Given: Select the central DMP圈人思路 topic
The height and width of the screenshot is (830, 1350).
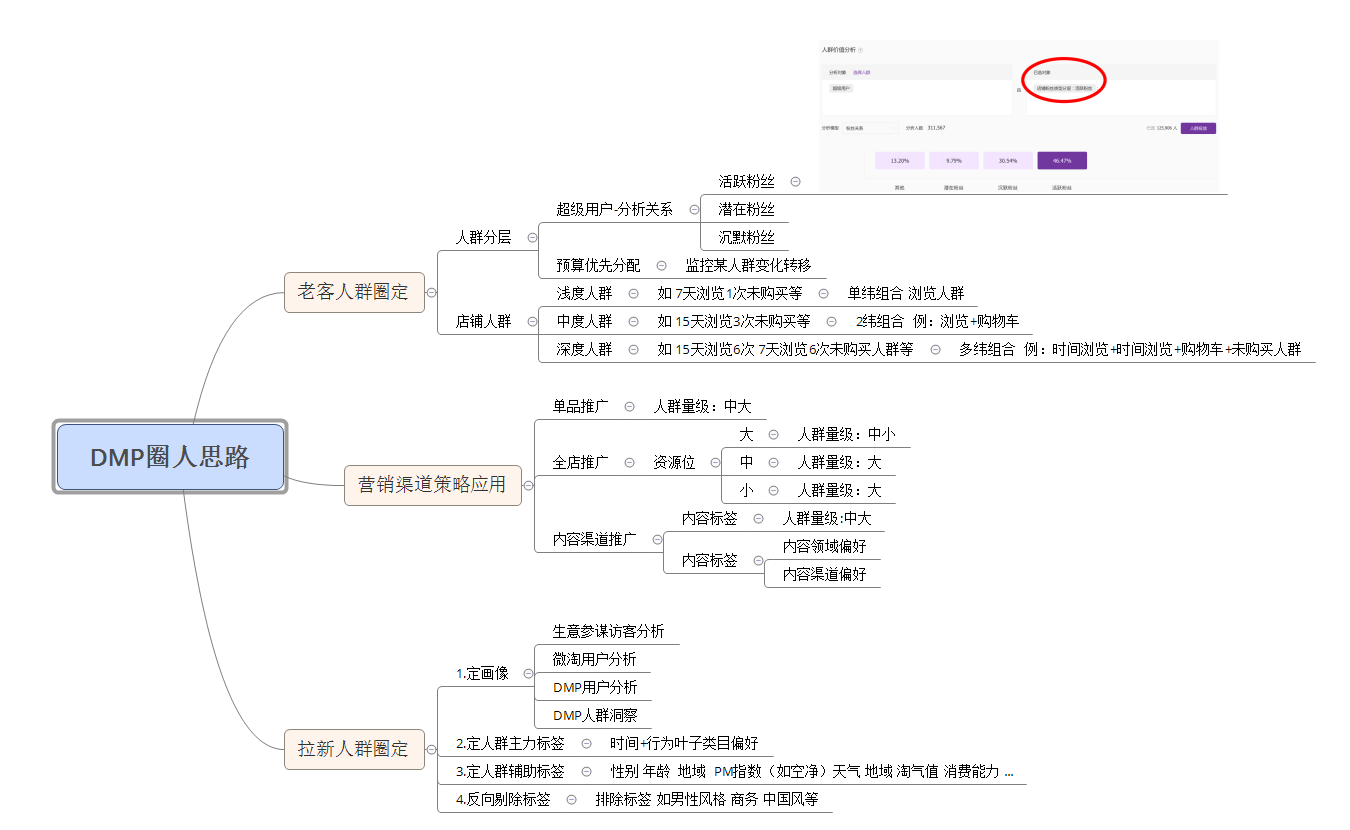Looking at the screenshot, I should [170, 457].
